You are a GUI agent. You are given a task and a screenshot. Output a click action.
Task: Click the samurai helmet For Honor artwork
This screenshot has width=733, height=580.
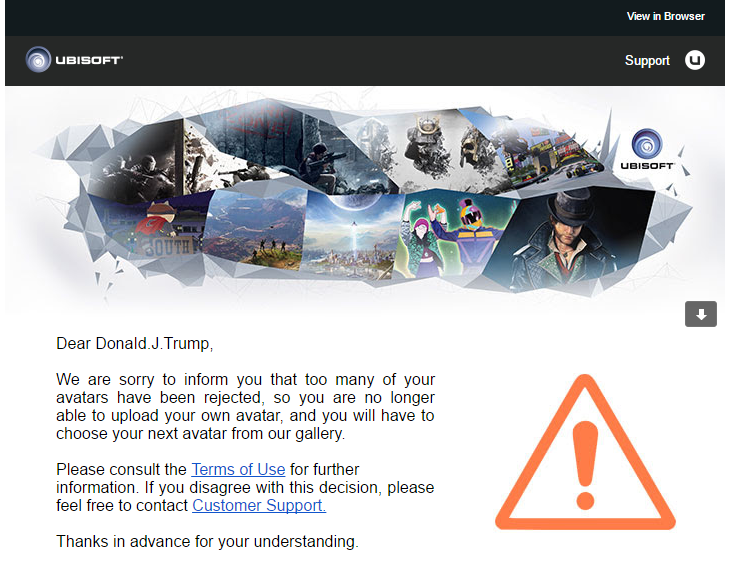click(x=428, y=150)
